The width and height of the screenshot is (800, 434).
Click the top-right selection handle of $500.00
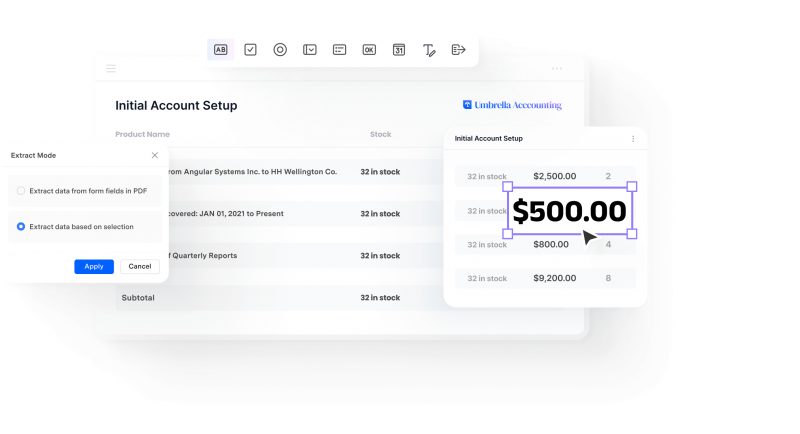[632, 187]
